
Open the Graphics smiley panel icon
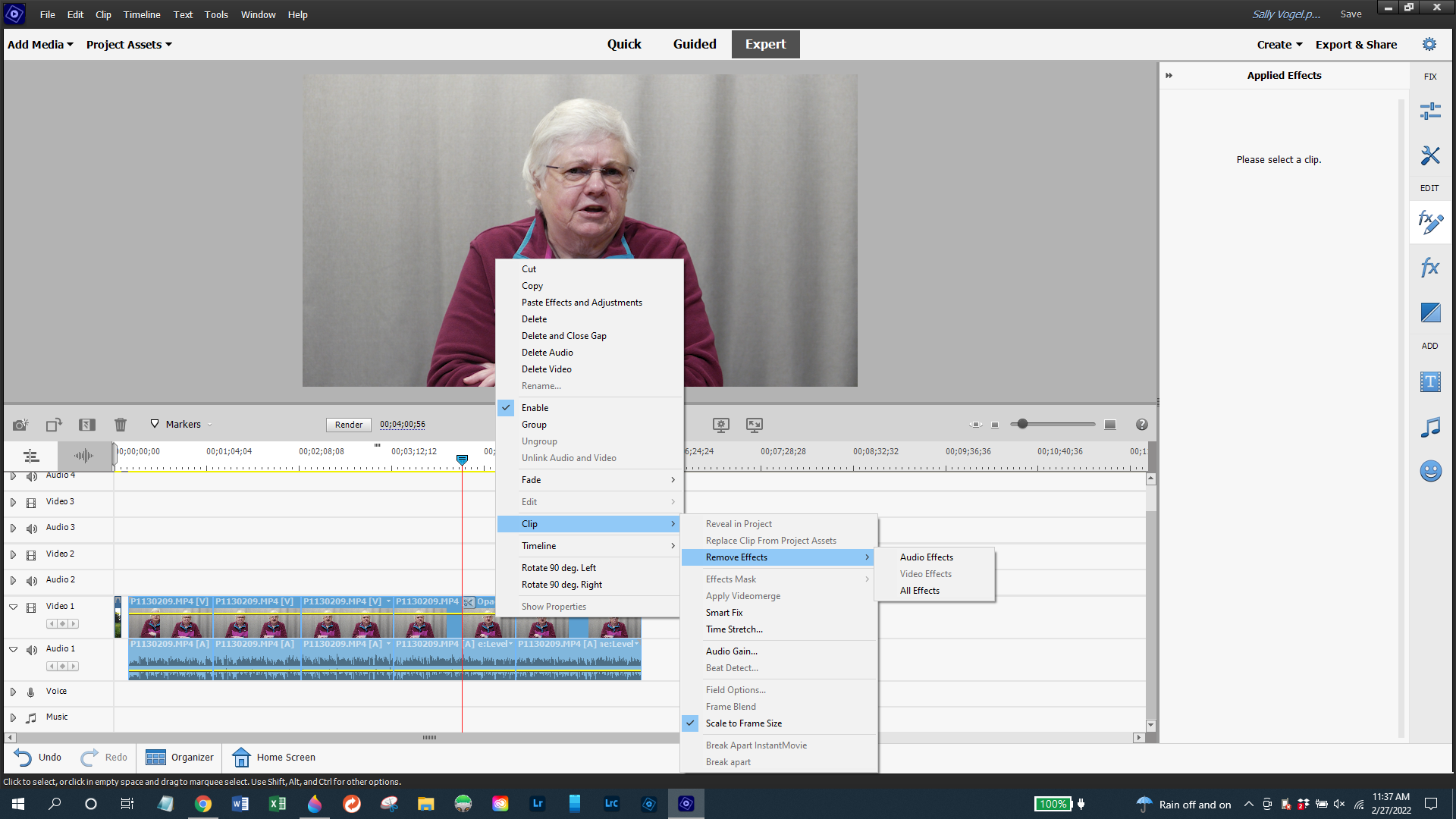pyautogui.click(x=1429, y=471)
